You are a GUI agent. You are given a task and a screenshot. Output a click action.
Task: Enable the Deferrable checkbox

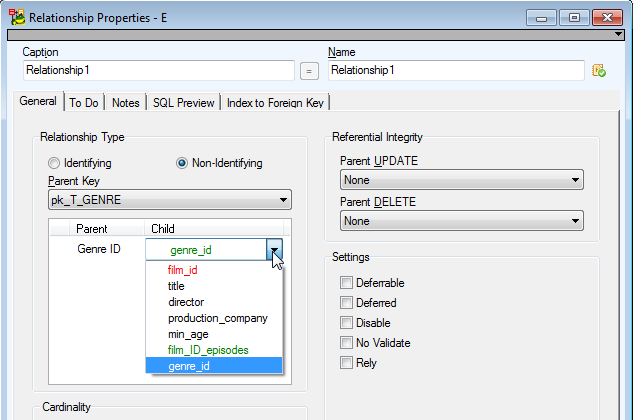[347, 283]
